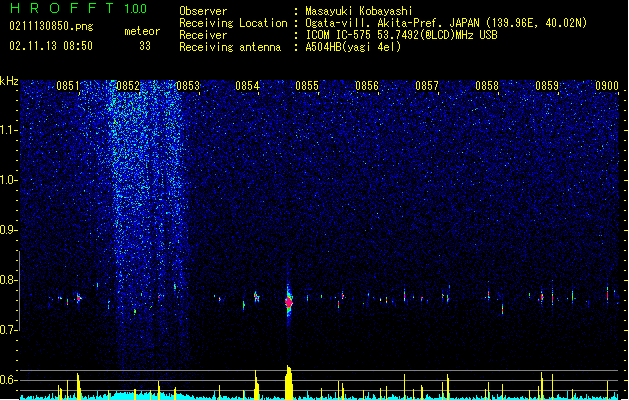Click the kHz axis unit label

pos(9,81)
